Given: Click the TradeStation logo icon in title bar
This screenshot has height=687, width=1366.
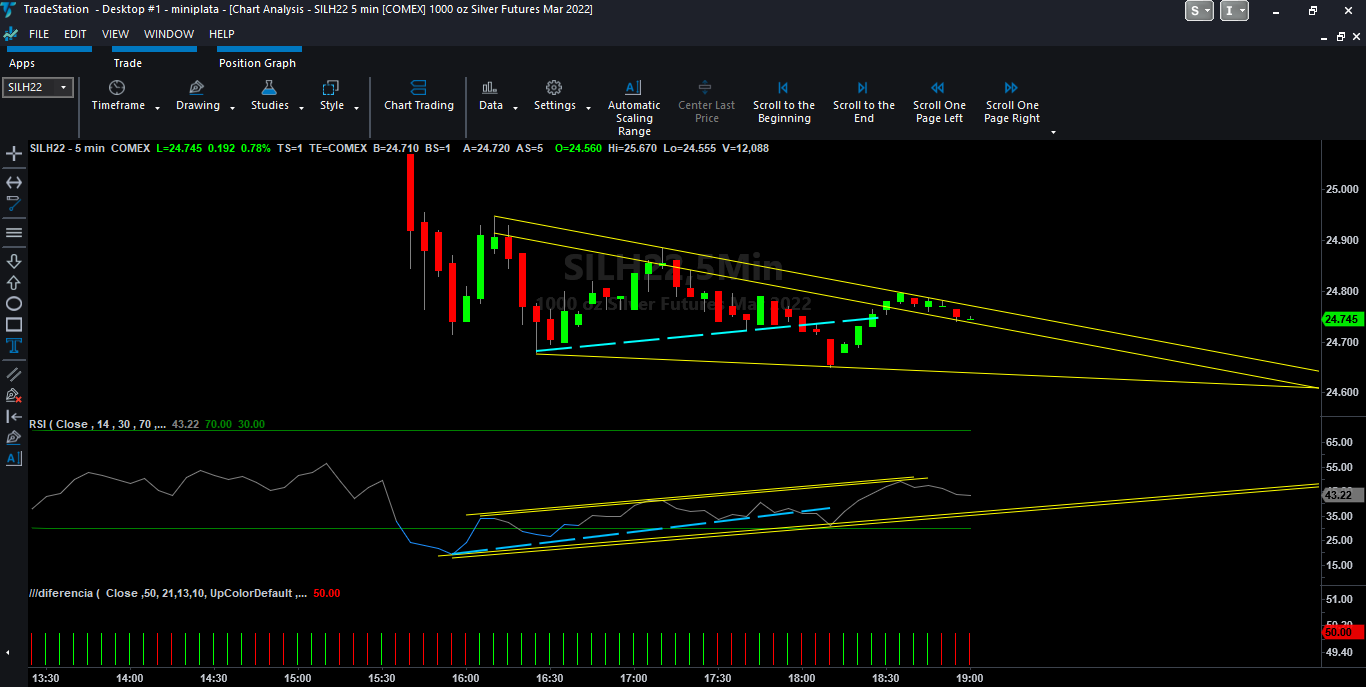Looking at the screenshot, I should tap(10, 10).
